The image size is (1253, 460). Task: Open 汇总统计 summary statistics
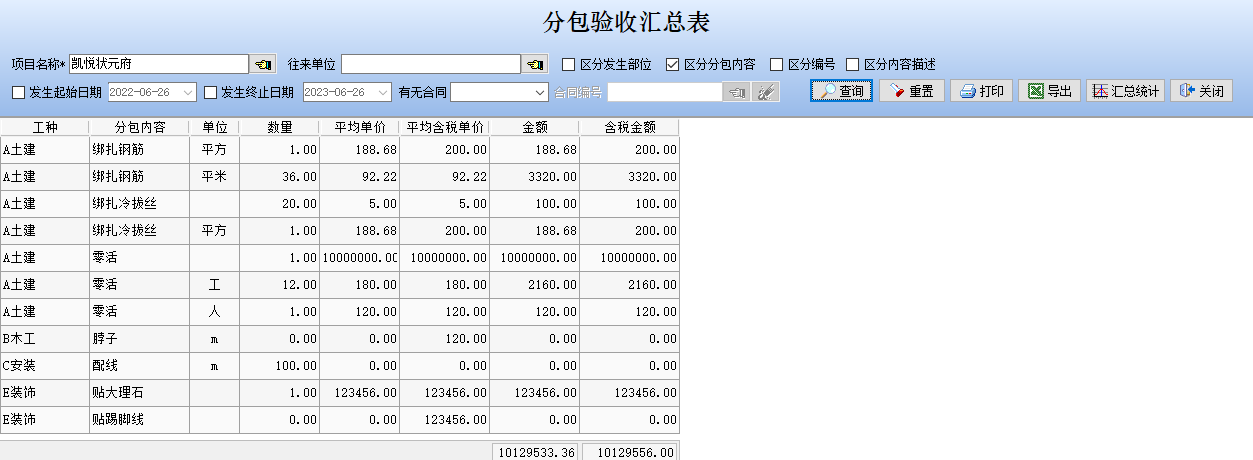coord(1125,91)
